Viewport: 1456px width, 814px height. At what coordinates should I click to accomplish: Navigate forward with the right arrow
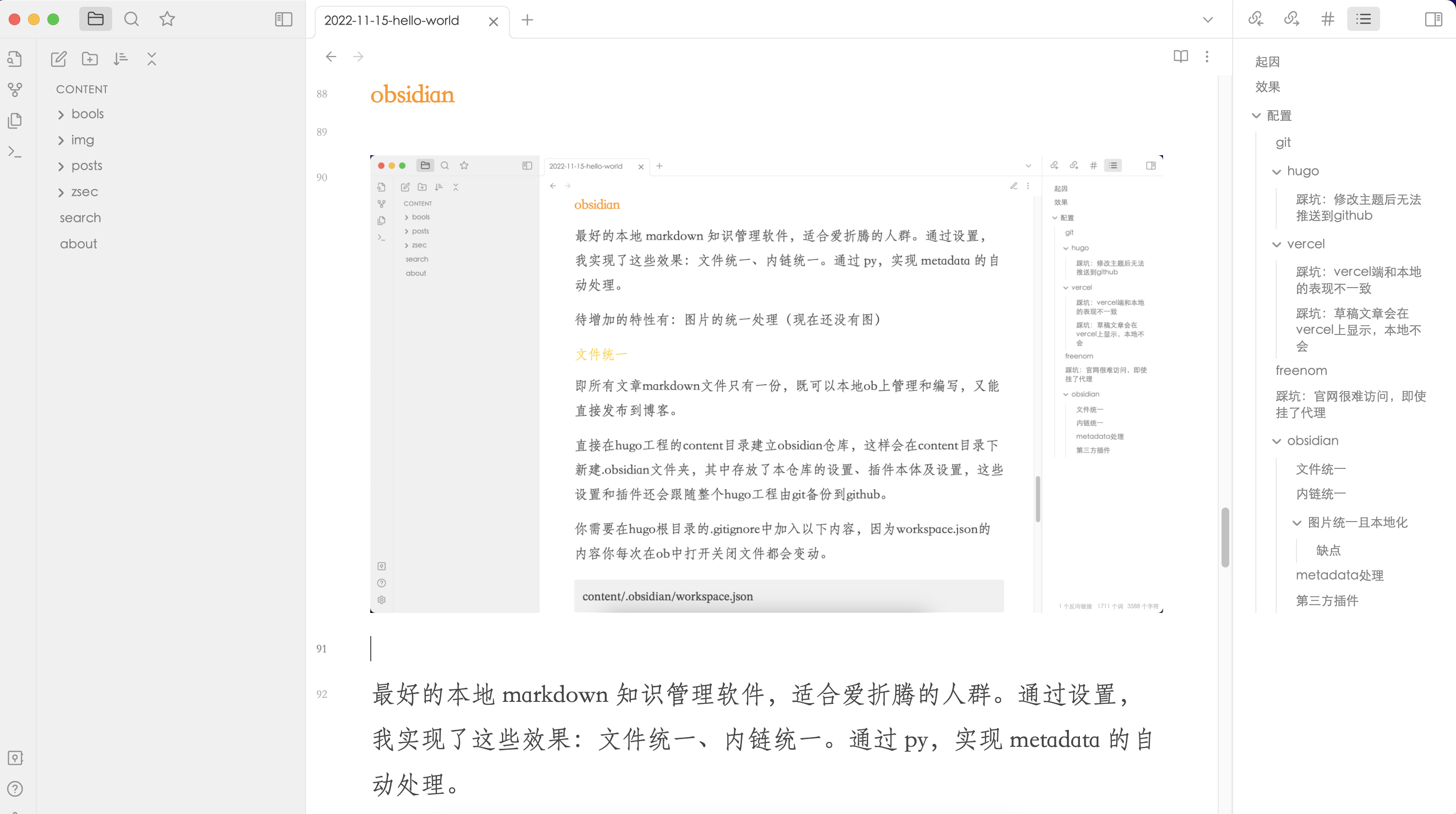point(358,57)
